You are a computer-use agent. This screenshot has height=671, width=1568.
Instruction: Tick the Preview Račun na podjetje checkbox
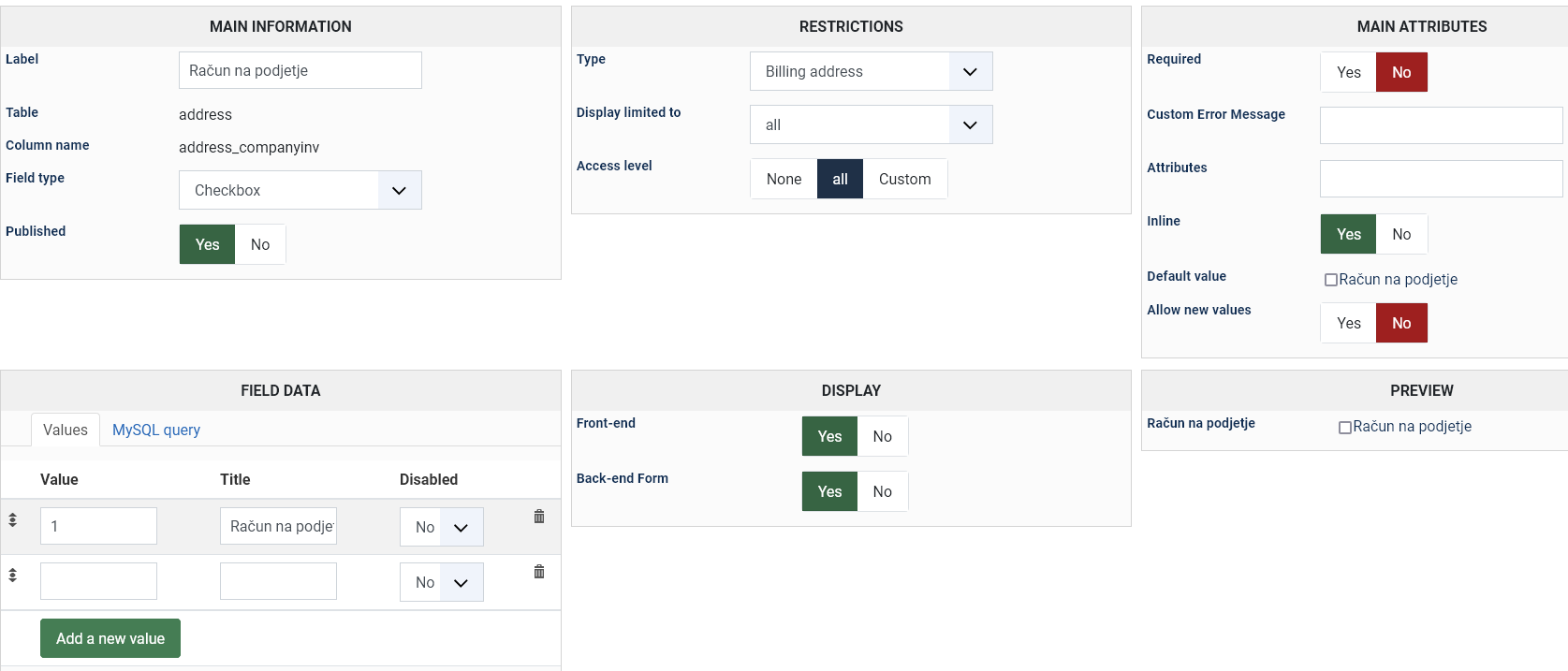coord(1344,428)
